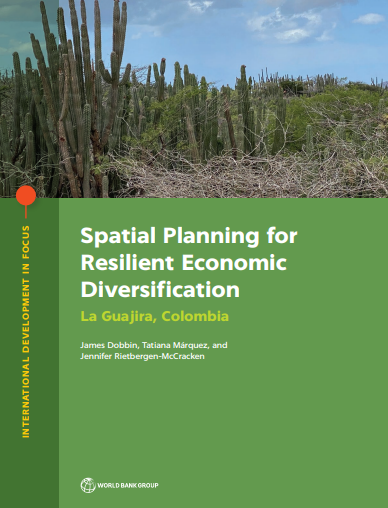
Task: Click the author name 'Jennifer Rietbergen-McCracken'
Action: [142, 356]
